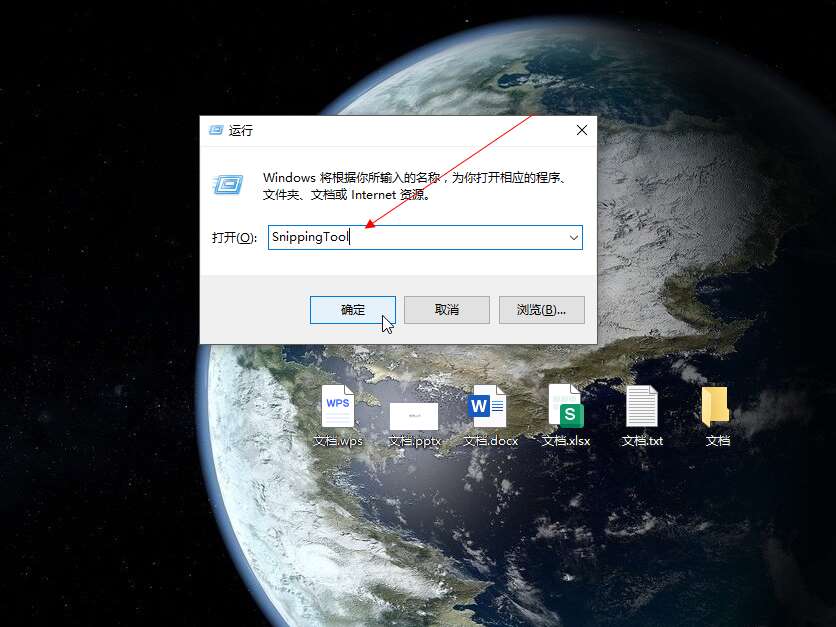836x627 pixels.
Task: Click the 文档.wps file name label
Action: (x=338, y=441)
